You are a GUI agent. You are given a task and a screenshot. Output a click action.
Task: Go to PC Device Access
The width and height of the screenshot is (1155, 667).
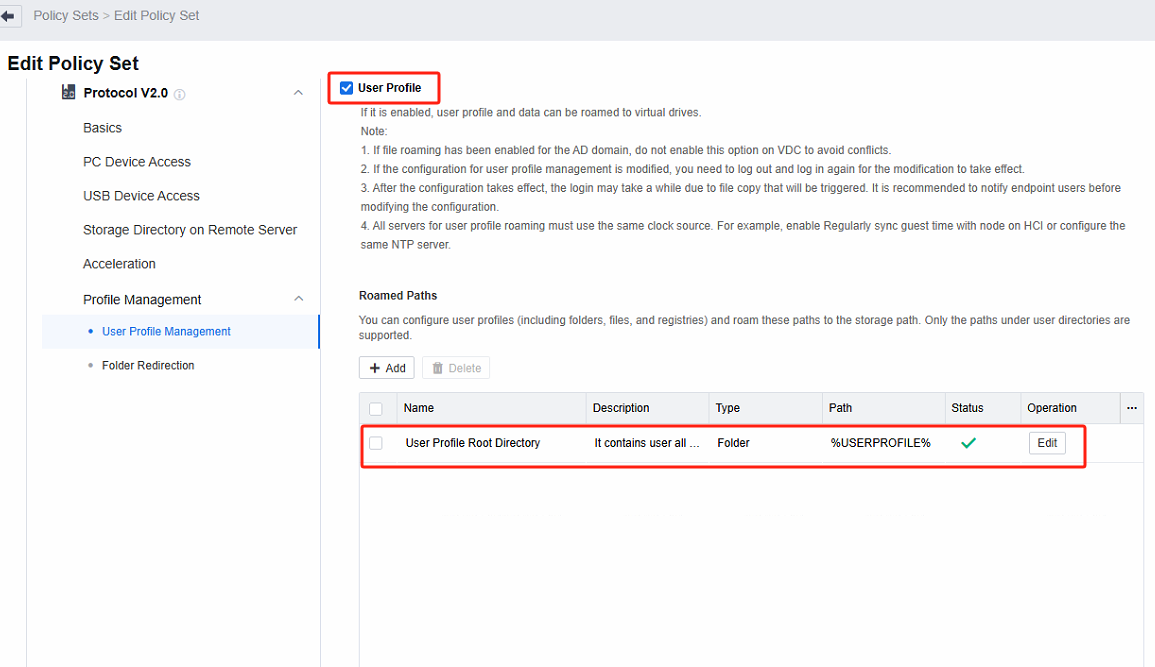click(x=137, y=162)
